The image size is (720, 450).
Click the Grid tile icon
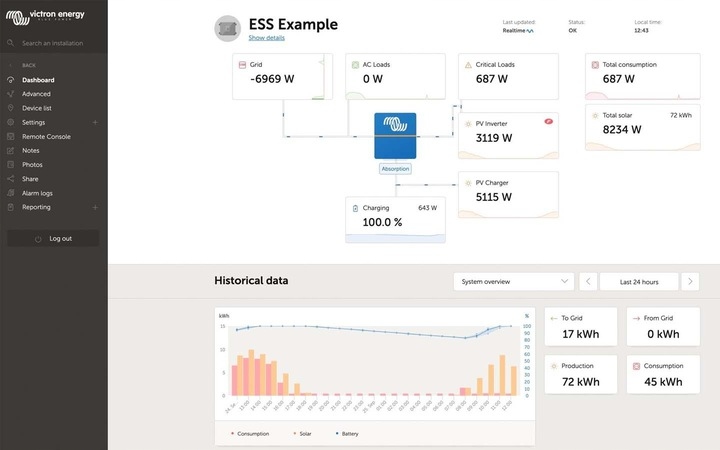(x=242, y=64)
